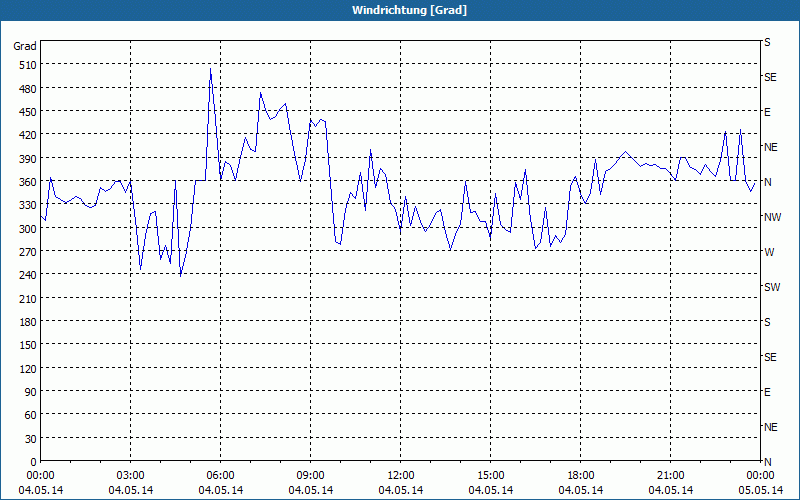The height and width of the screenshot is (500, 800).
Task: Click the lowest dip near 240 degrees
Action: coord(181,276)
